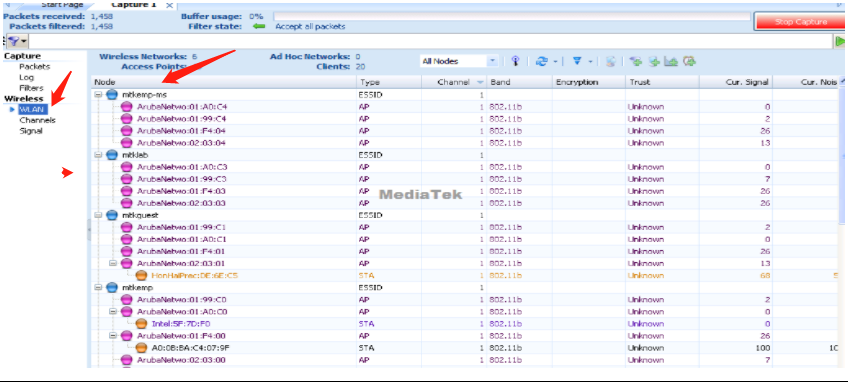Collapse the mtklab network tree node
The width and height of the screenshot is (848, 382).
pos(98,155)
